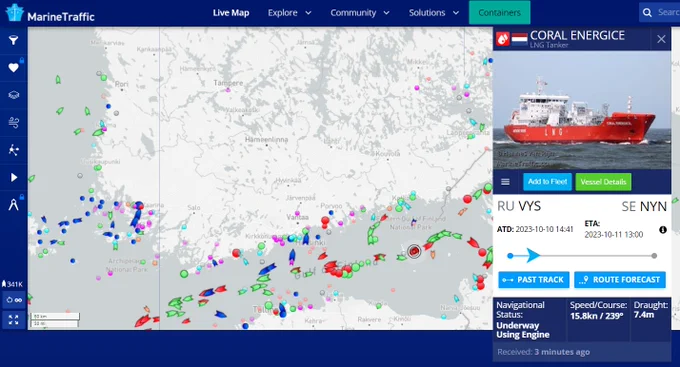Screen dimensions: 680x367
Task: Expand the Solutions menu
Action: 434,13
